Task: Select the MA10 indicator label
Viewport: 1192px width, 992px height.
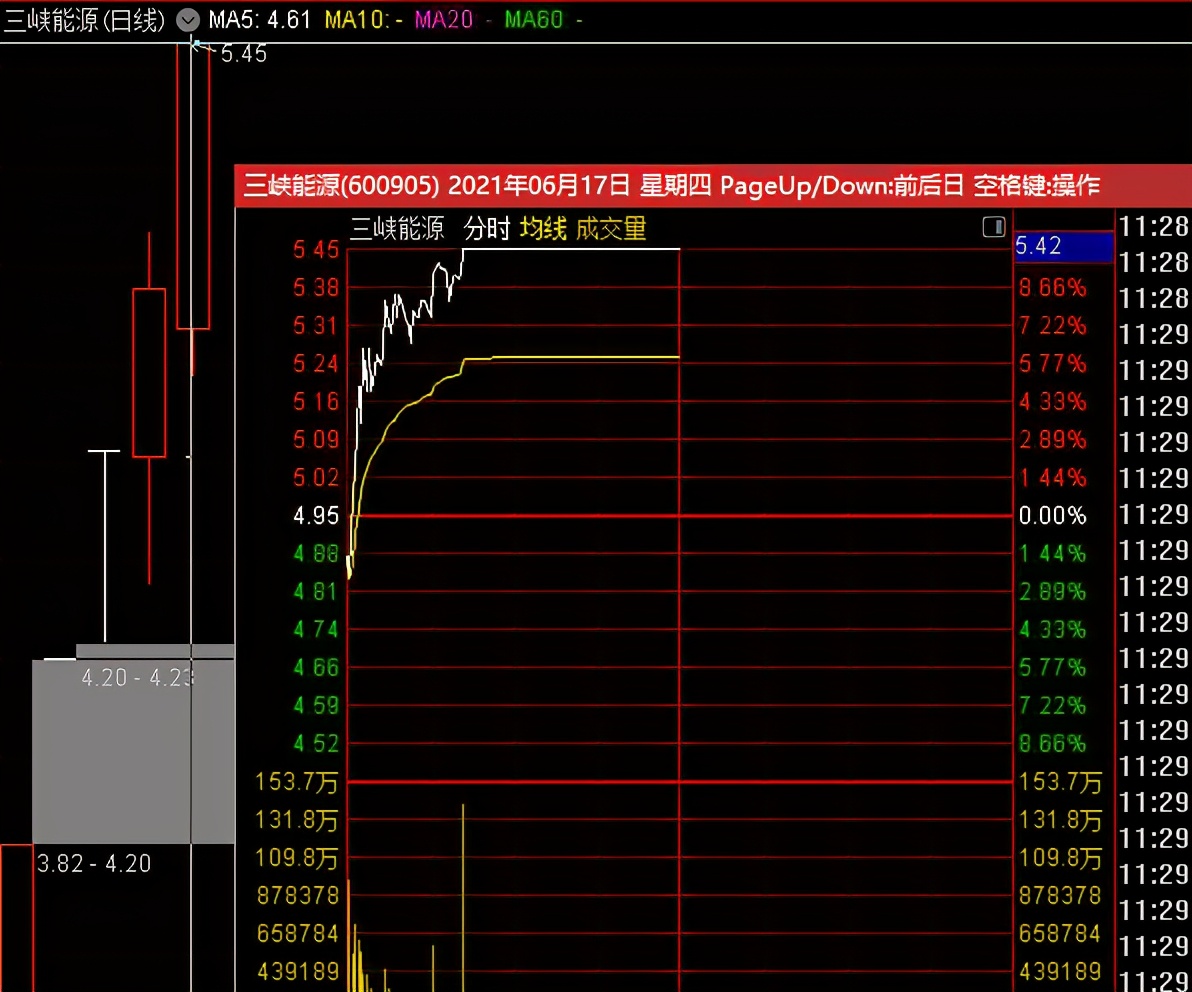Action: (363, 19)
